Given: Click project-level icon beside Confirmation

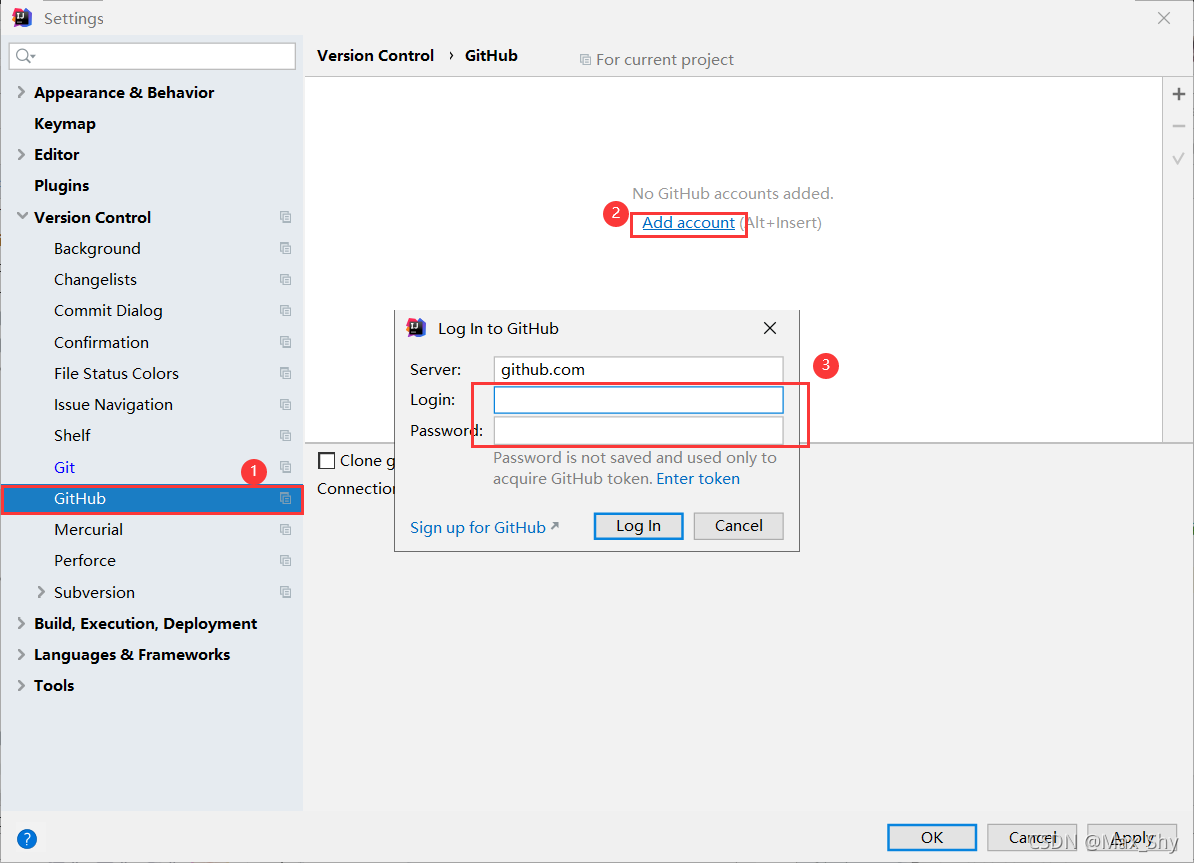Looking at the screenshot, I should pyautogui.click(x=286, y=342).
